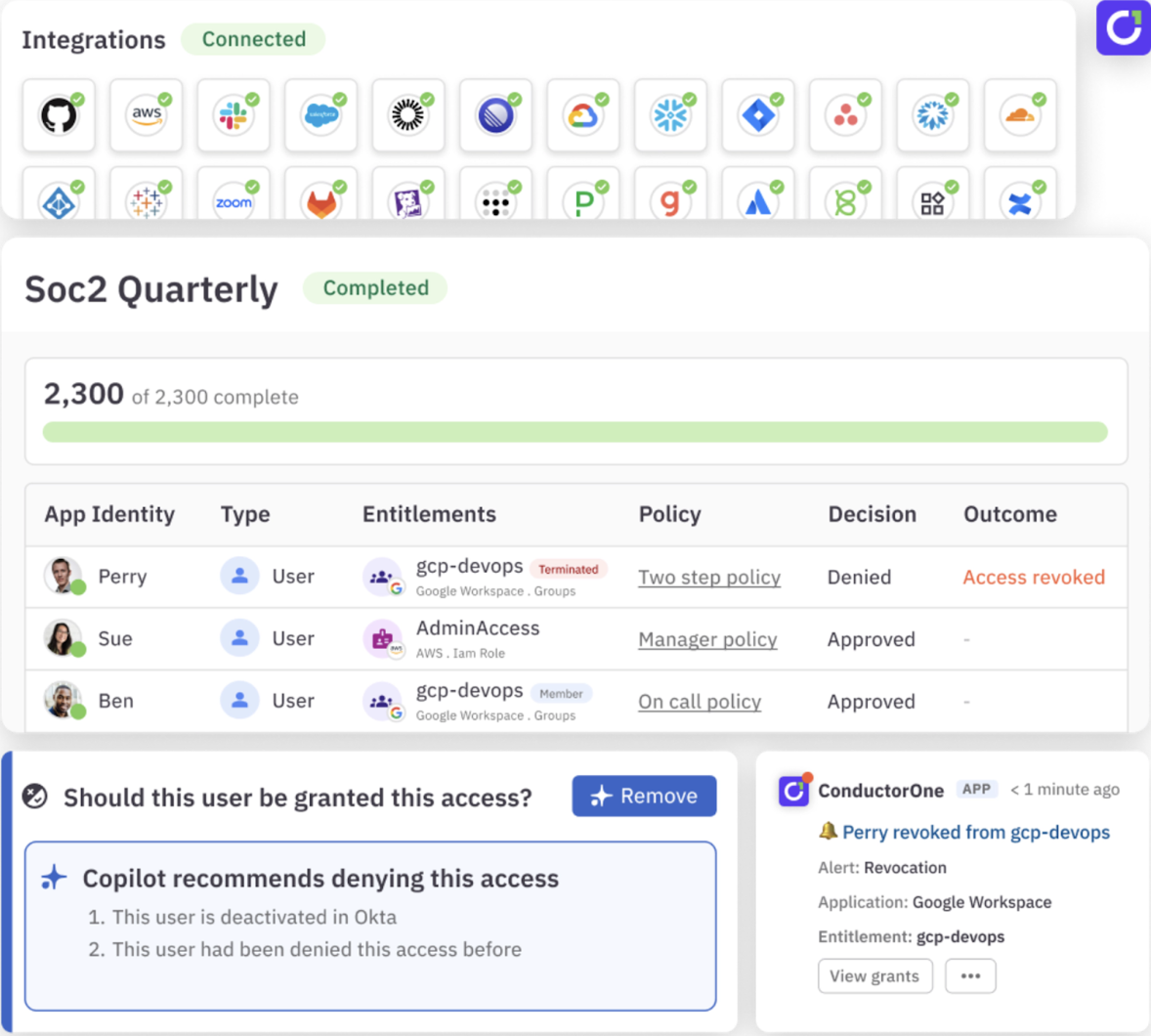
Task: Click the Copilot sparkle icon in recommendation box
Action: pyautogui.click(x=54, y=878)
